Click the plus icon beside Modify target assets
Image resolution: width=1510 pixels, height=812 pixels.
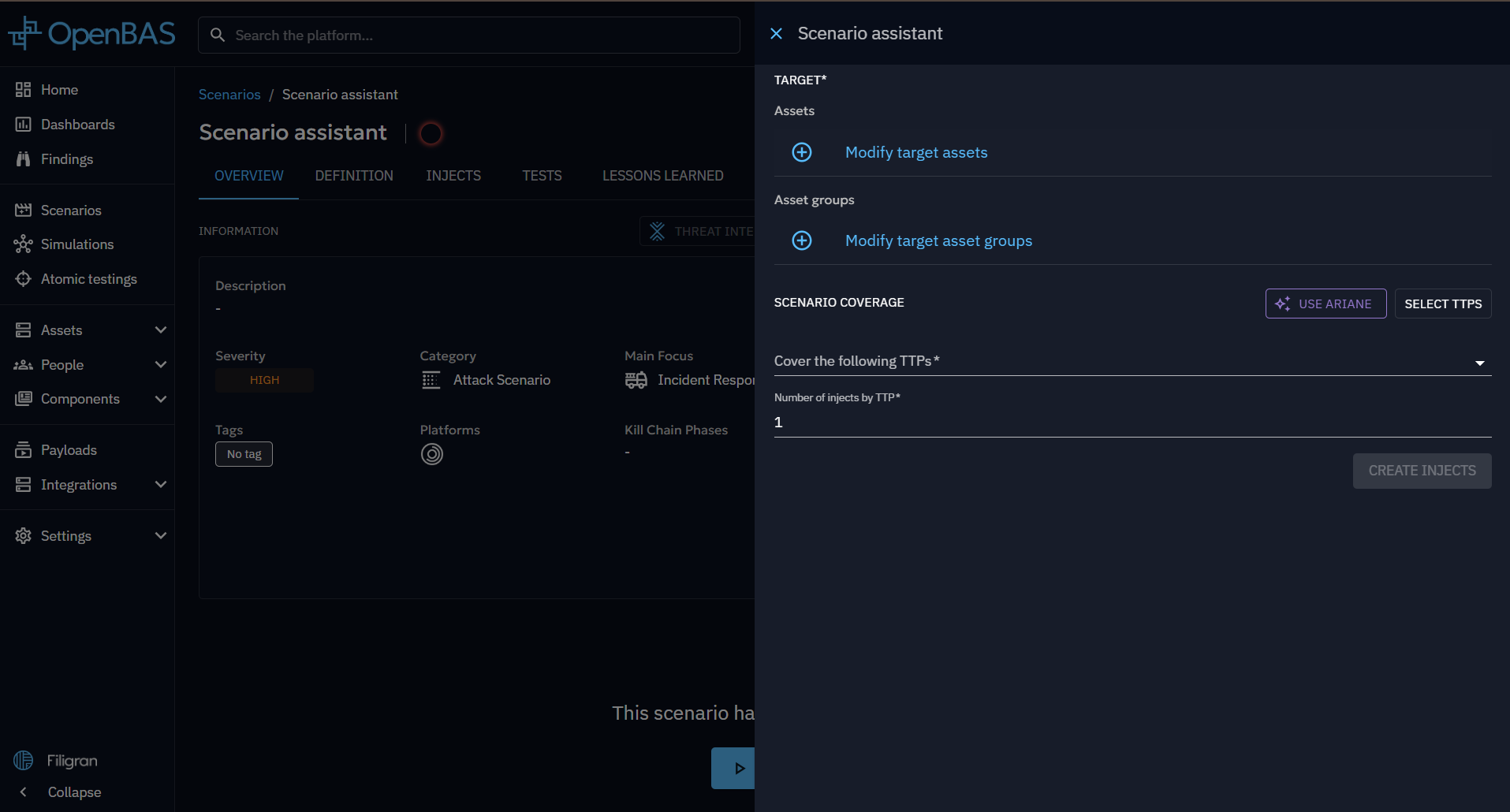[x=801, y=152]
